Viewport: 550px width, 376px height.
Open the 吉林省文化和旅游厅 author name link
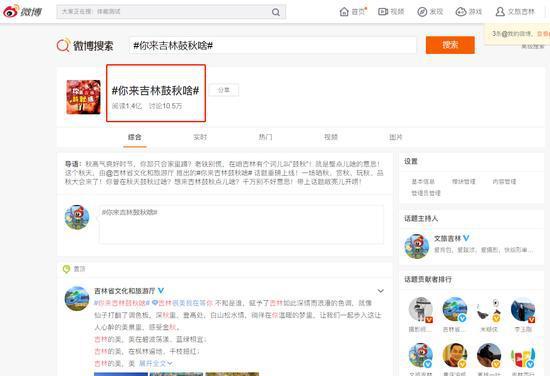[x=125, y=291]
